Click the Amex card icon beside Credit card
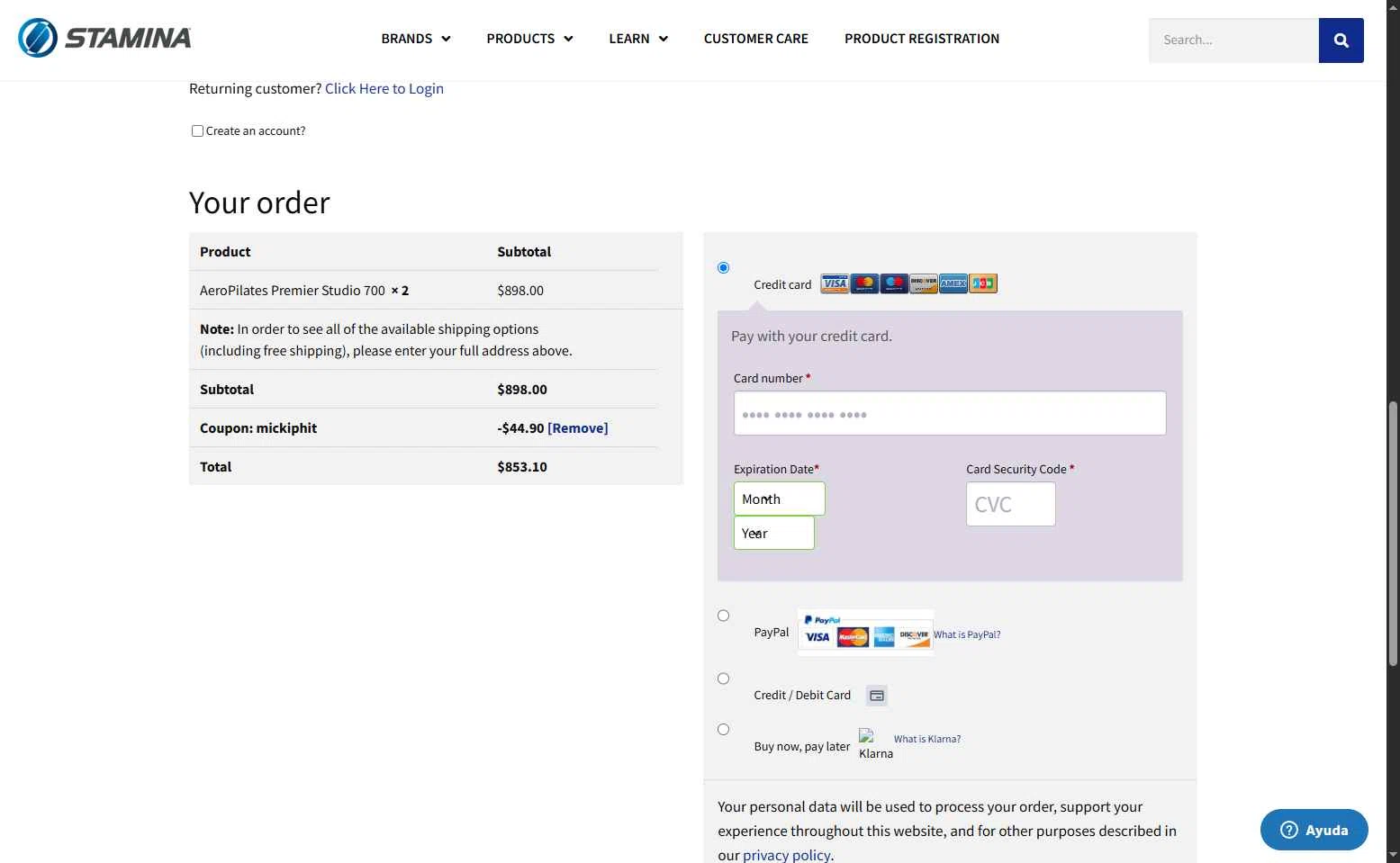 [953, 284]
